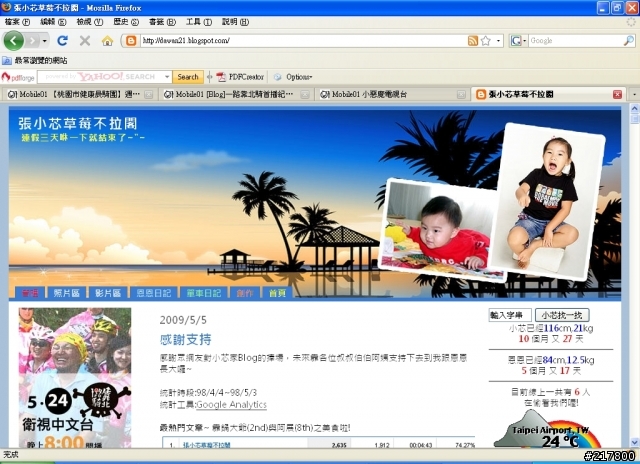640x464 pixels.
Task: Bookmark this page with the star icon
Action: (485, 40)
